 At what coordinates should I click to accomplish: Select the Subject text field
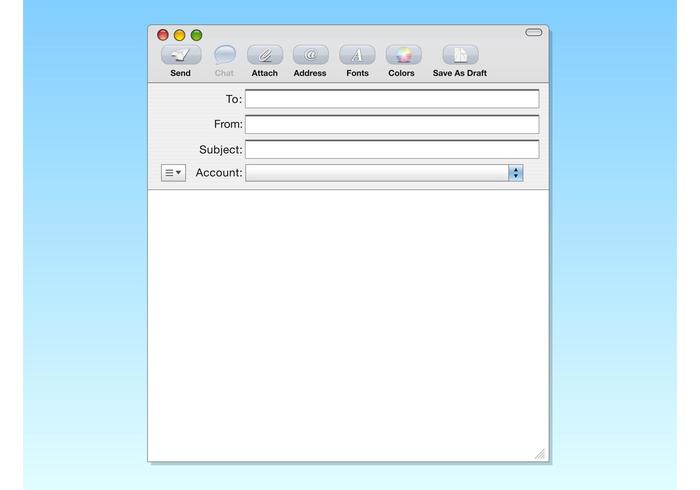391,149
